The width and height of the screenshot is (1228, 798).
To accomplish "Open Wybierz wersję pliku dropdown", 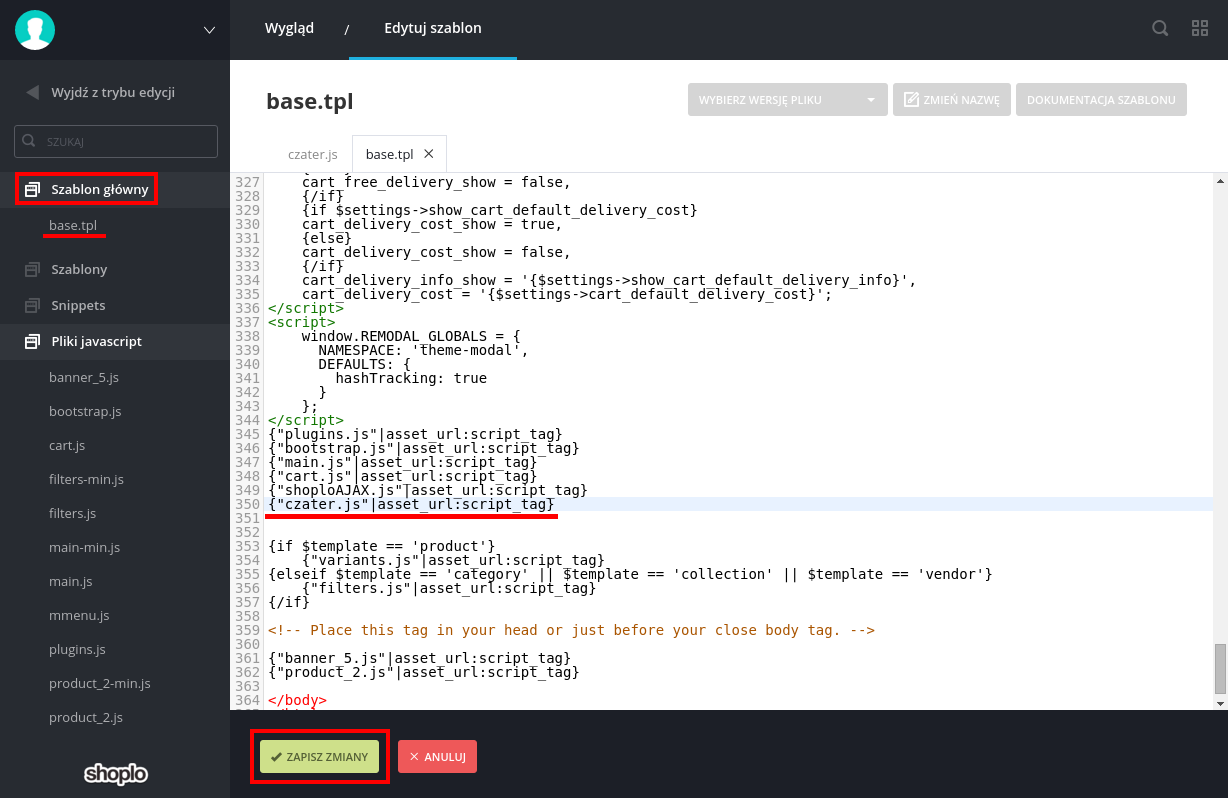I will [788, 100].
